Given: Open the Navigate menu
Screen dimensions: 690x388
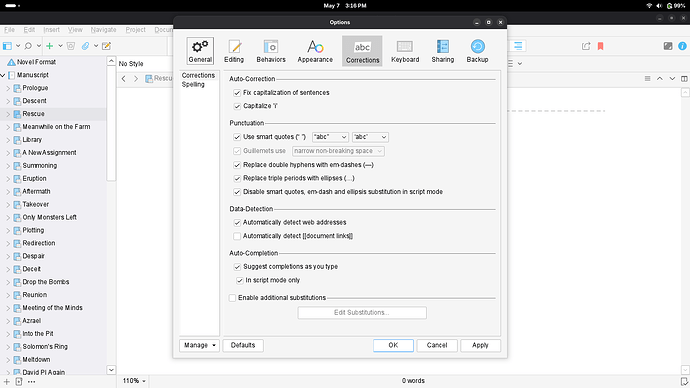Looking at the screenshot, I should [103, 29].
